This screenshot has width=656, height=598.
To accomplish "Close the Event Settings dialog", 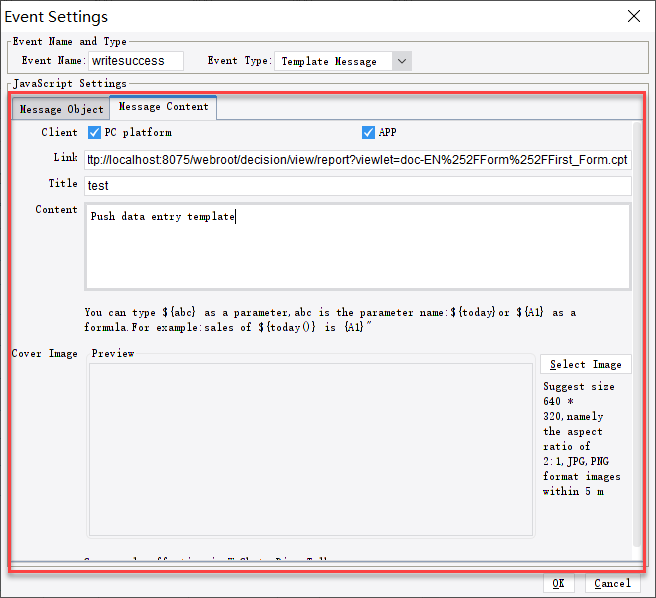I will (x=634, y=16).
